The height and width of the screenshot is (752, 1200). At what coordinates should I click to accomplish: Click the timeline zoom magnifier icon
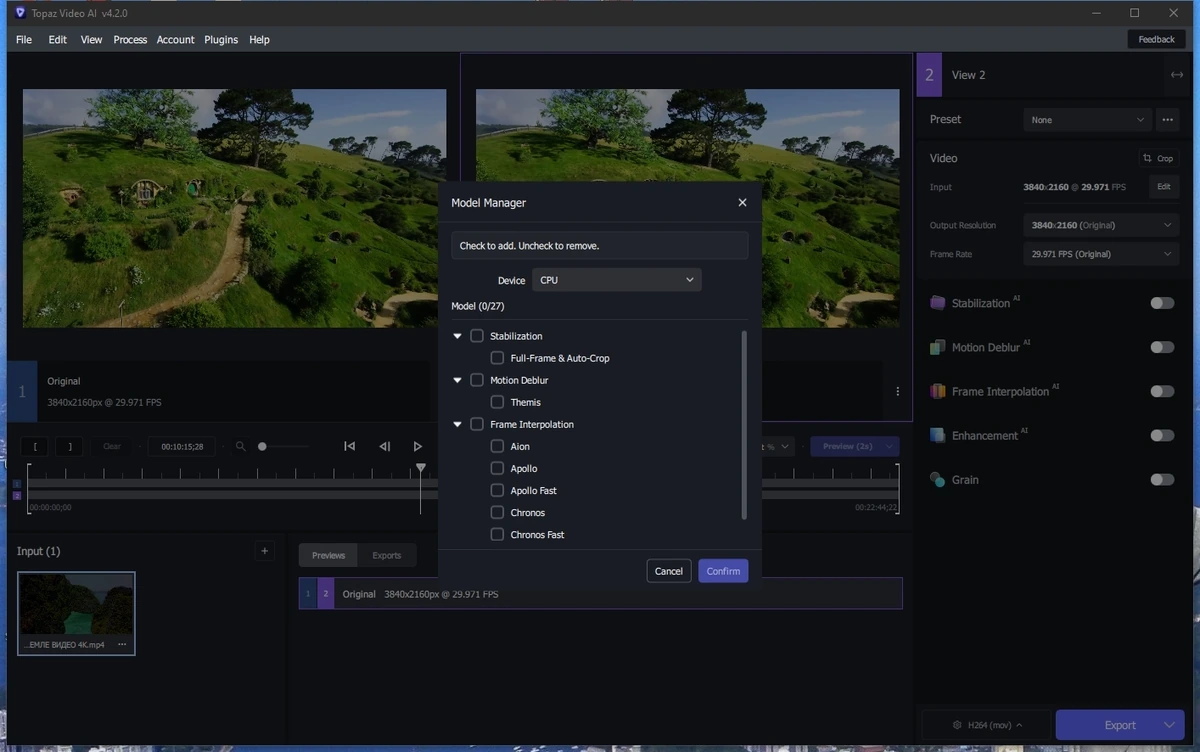point(240,446)
